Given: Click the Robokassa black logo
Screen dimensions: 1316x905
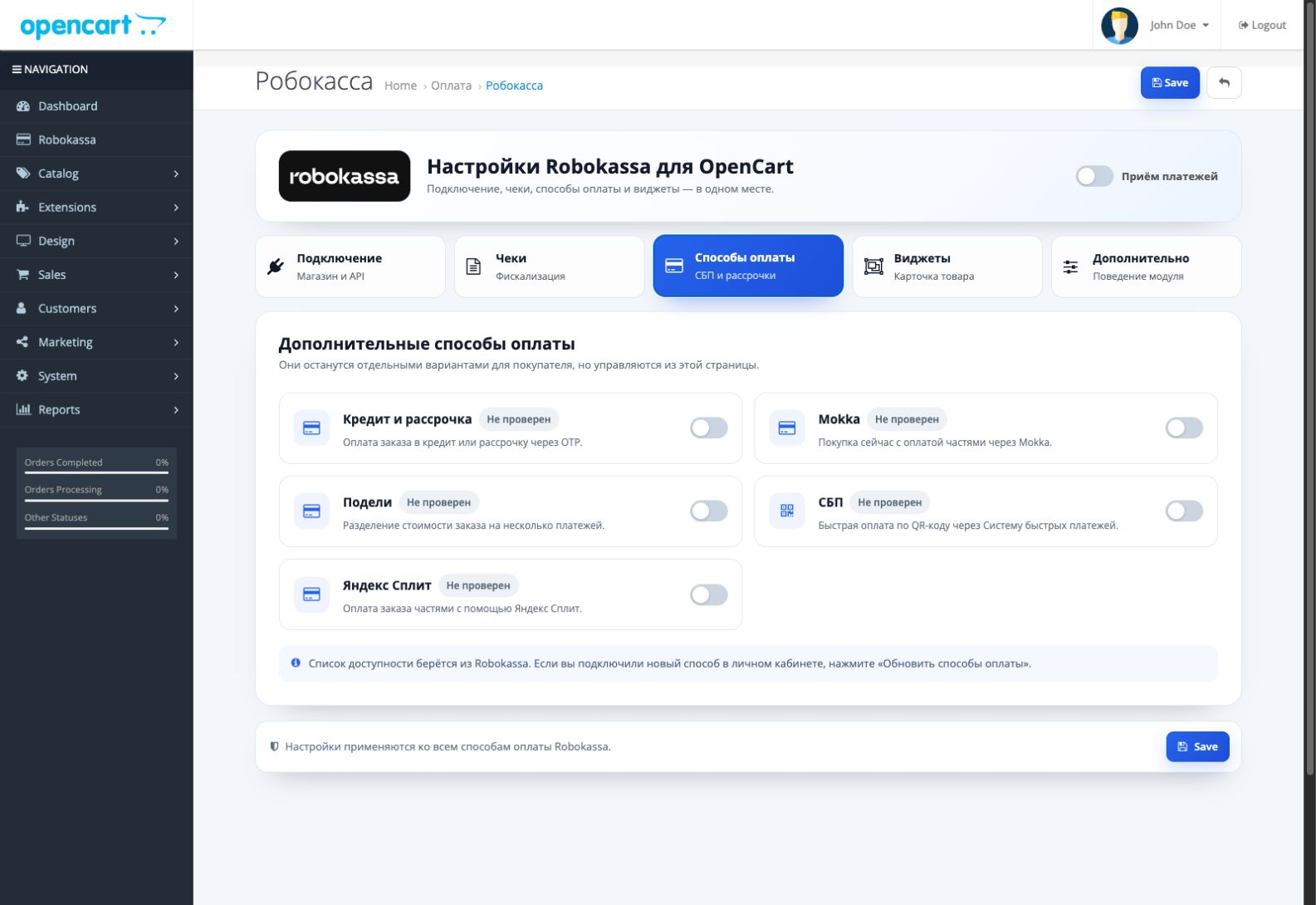Looking at the screenshot, I should 345,176.
